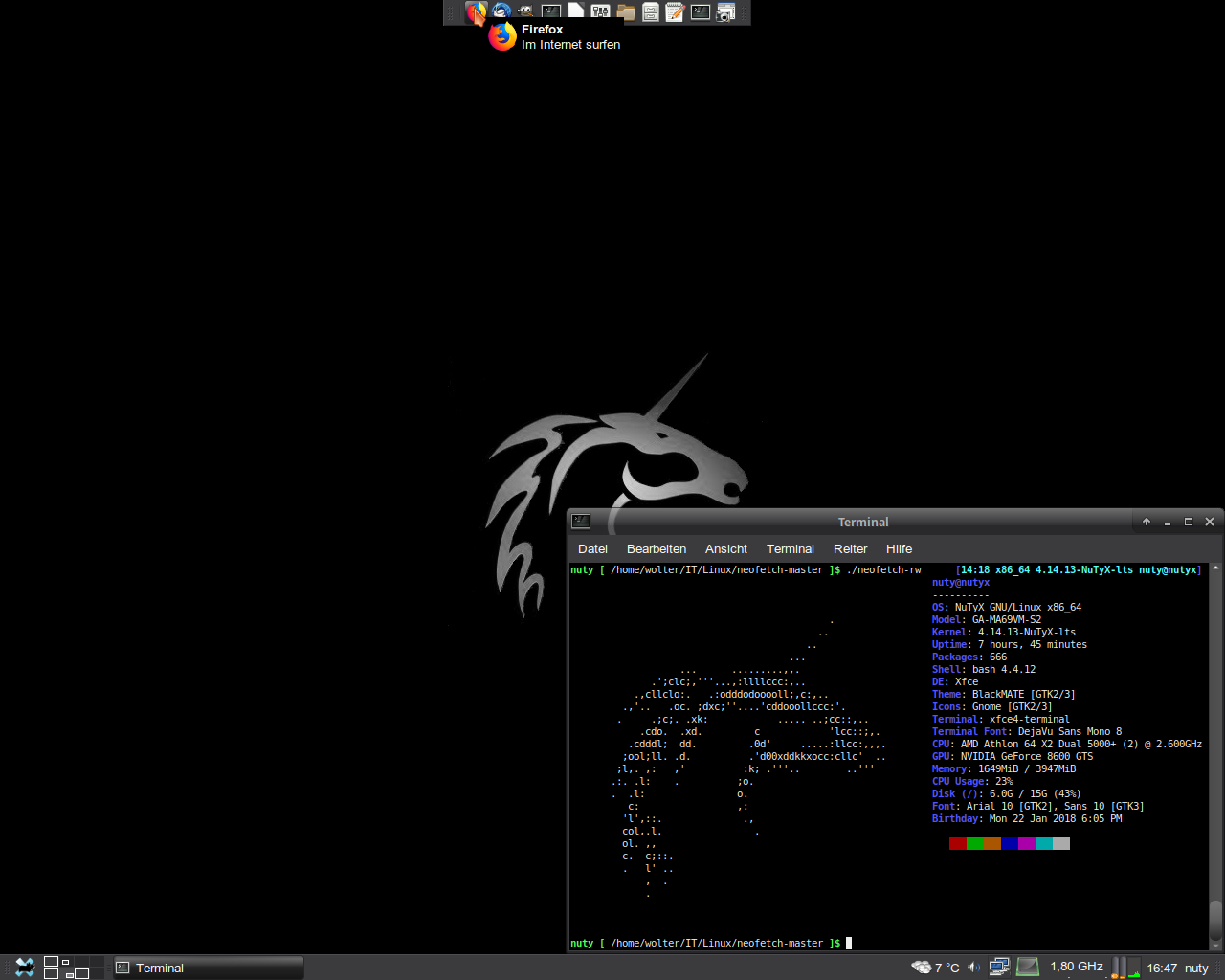Screen dimensions: 1225x980
Task: Click the CPU: AMD Athlon 64 X2 line
Action: [x=1067, y=745]
